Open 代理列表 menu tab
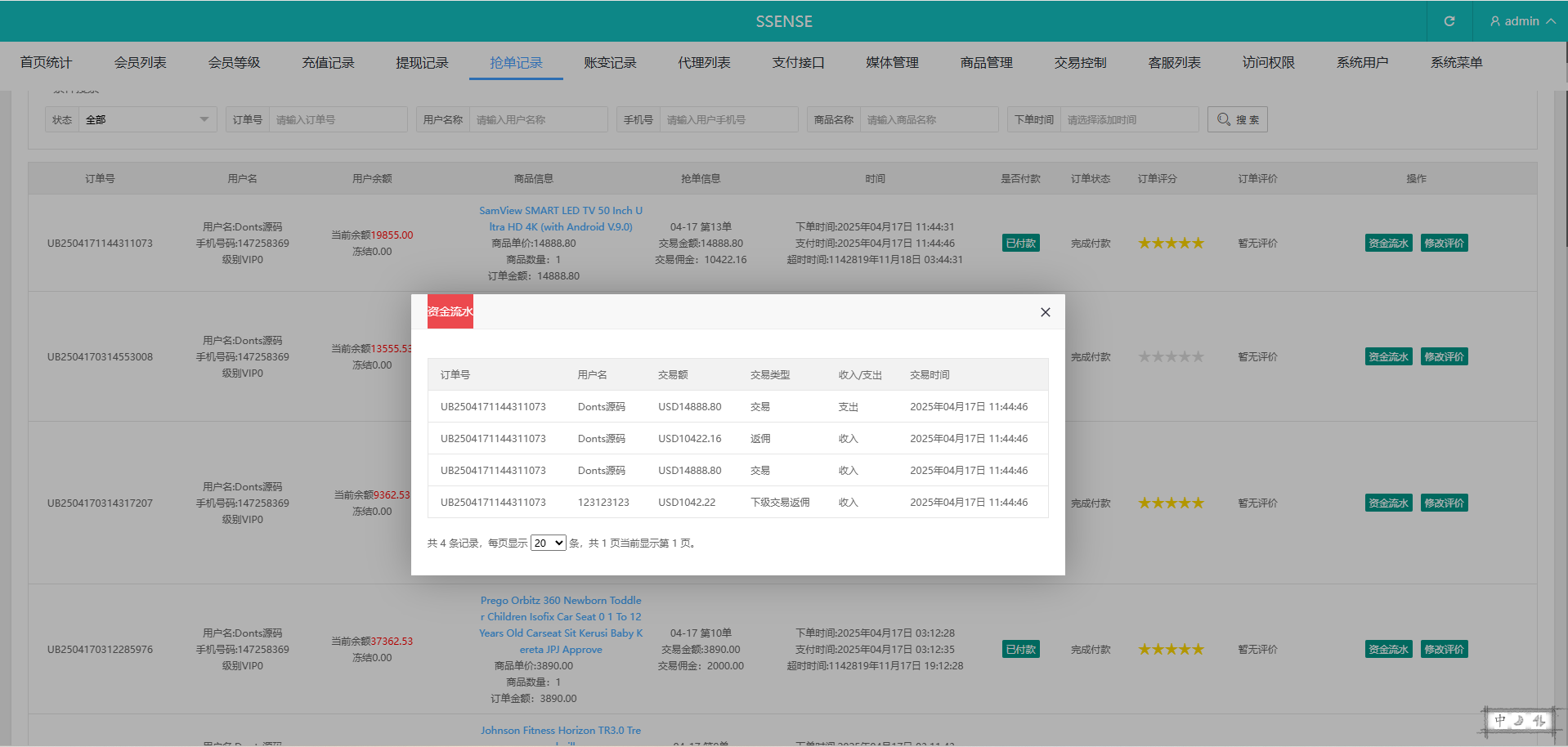The width and height of the screenshot is (1568, 747). (704, 63)
